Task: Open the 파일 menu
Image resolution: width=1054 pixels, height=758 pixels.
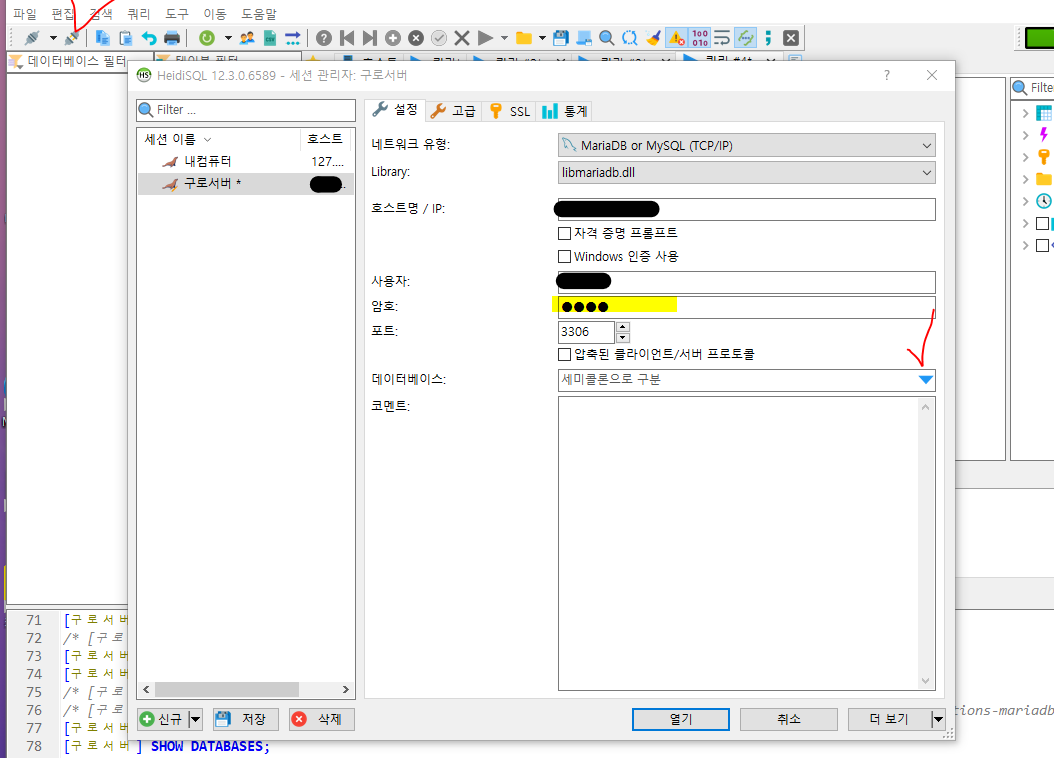Action: pos(25,13)
